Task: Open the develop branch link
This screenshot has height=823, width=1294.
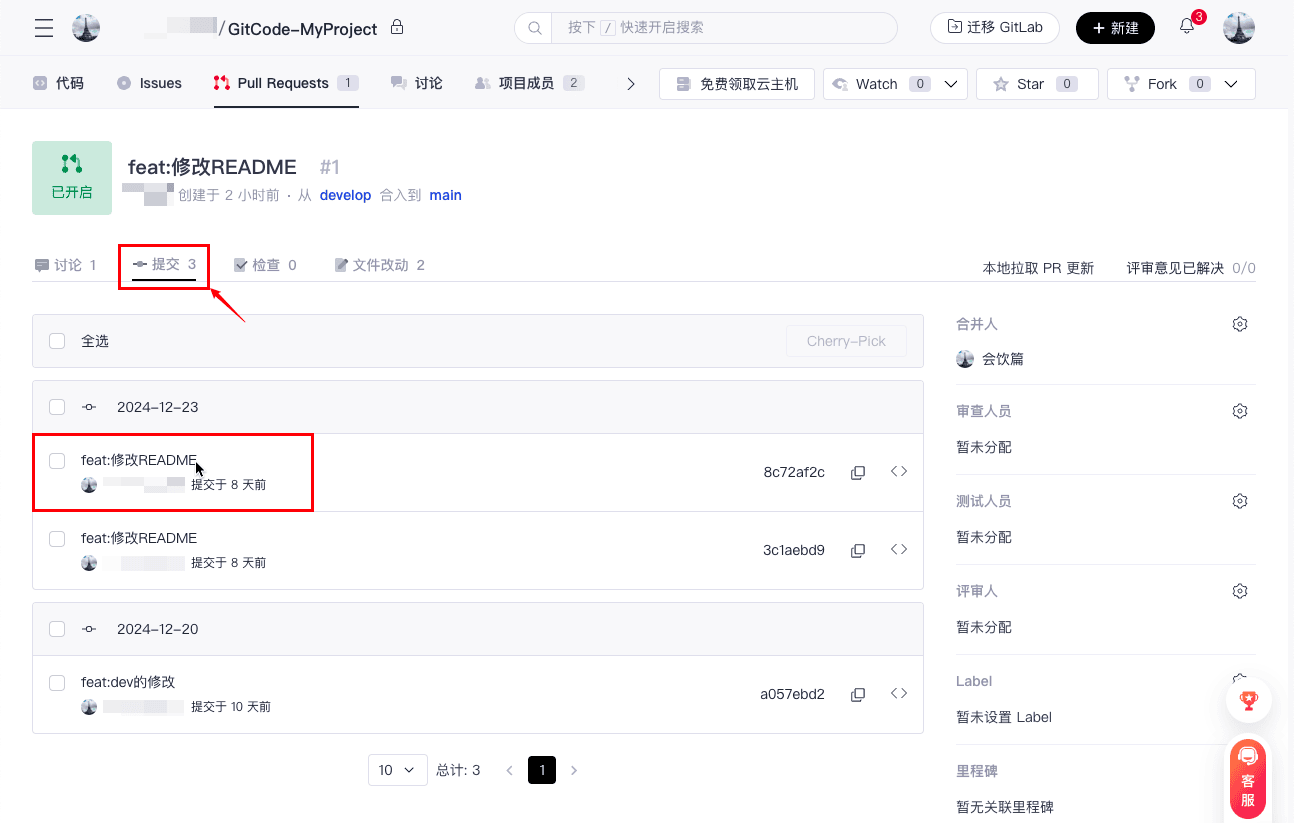Action: pyautogui.click(x=345, y=195)
